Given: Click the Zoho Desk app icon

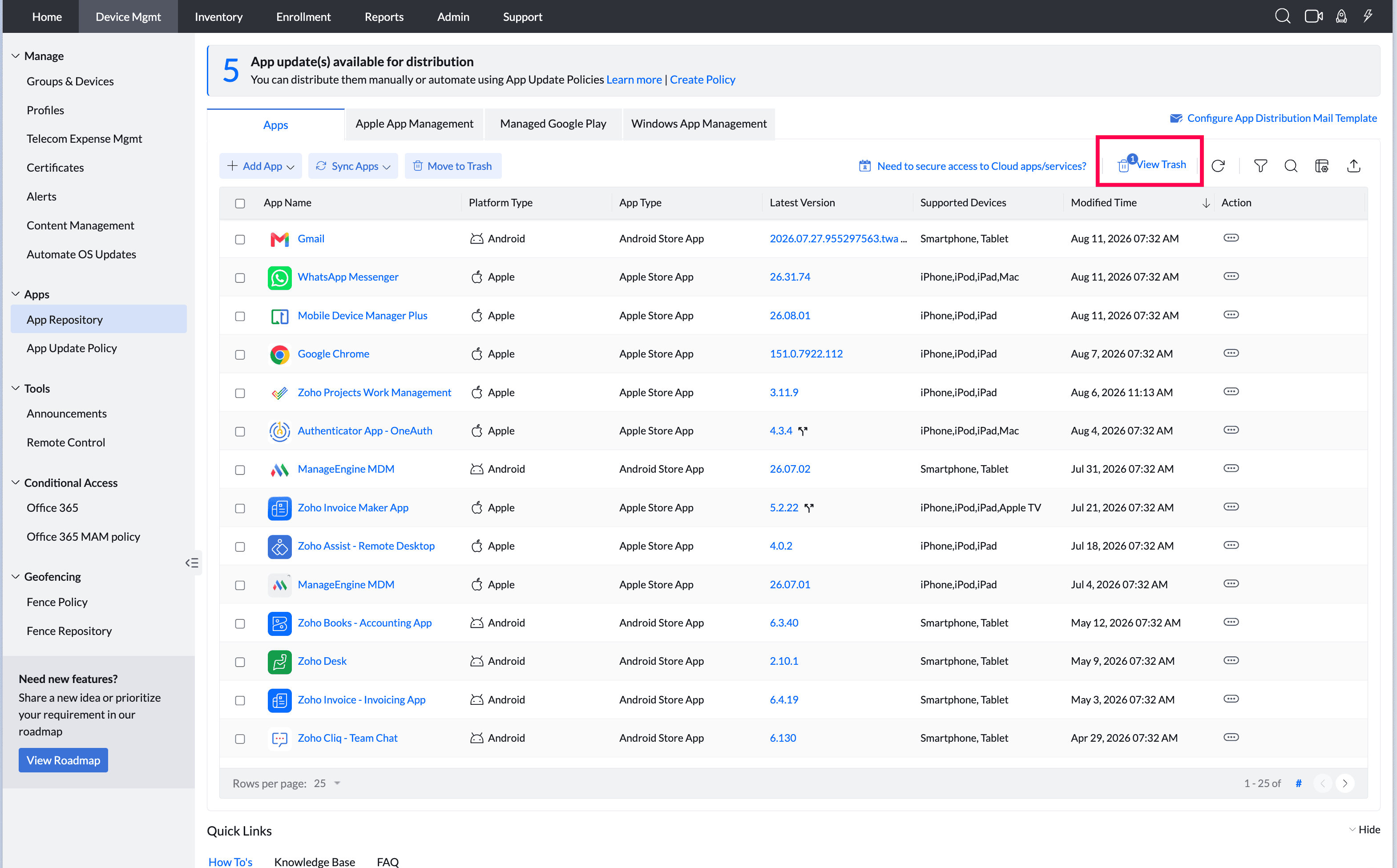Looking at the screenshot, I should tap(280, 661).
